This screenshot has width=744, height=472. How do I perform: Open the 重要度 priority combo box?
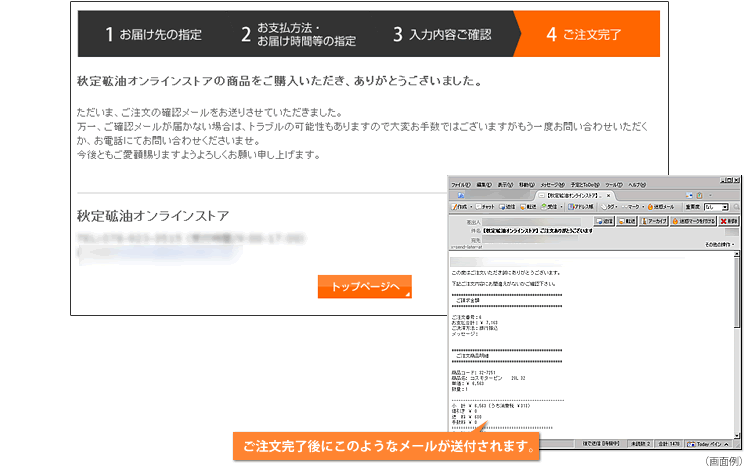tap(716, 207)
